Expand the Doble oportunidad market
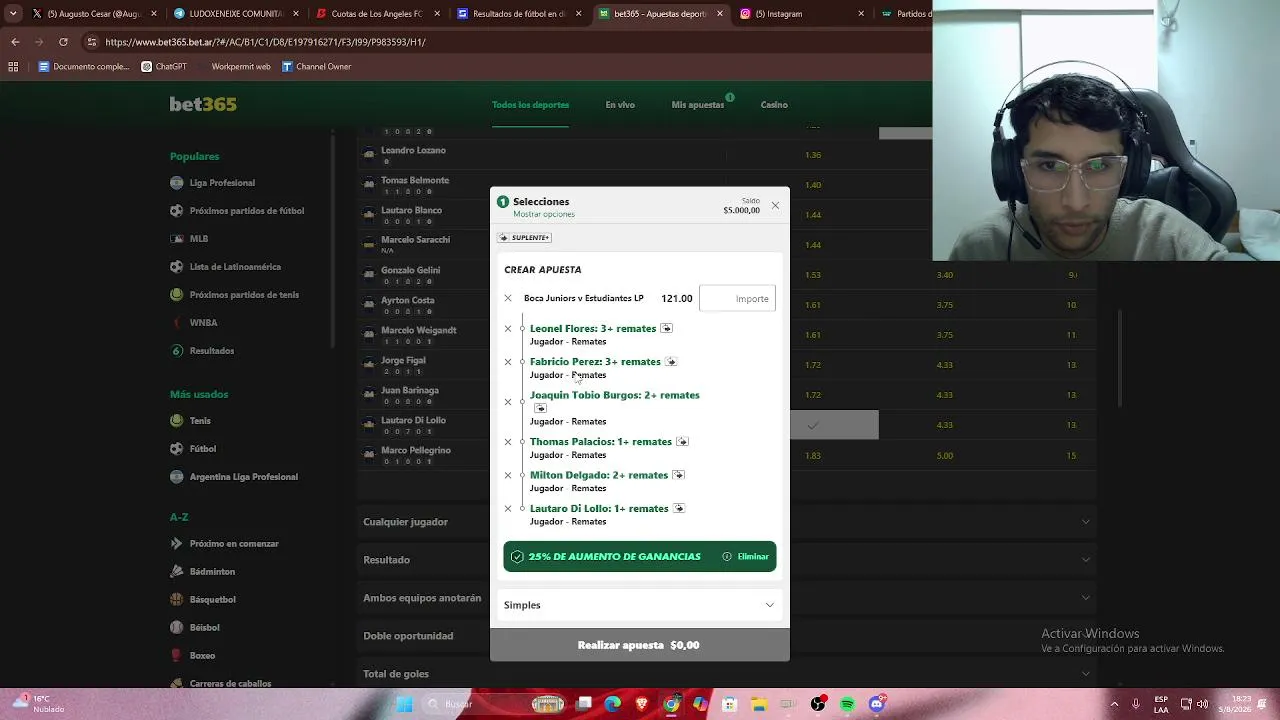The width and height of the screenshot is (1280, 720). tap(728, 636)
